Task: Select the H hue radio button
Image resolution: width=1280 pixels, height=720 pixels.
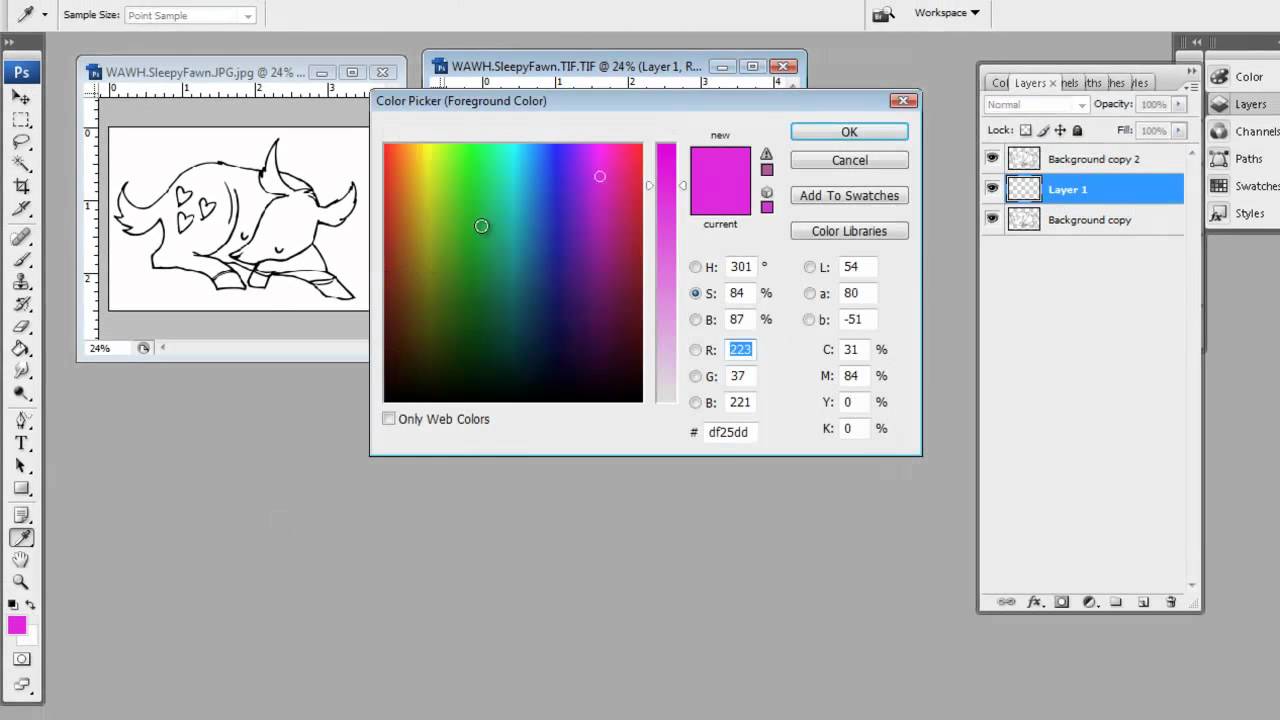Action: click(695, 267)
